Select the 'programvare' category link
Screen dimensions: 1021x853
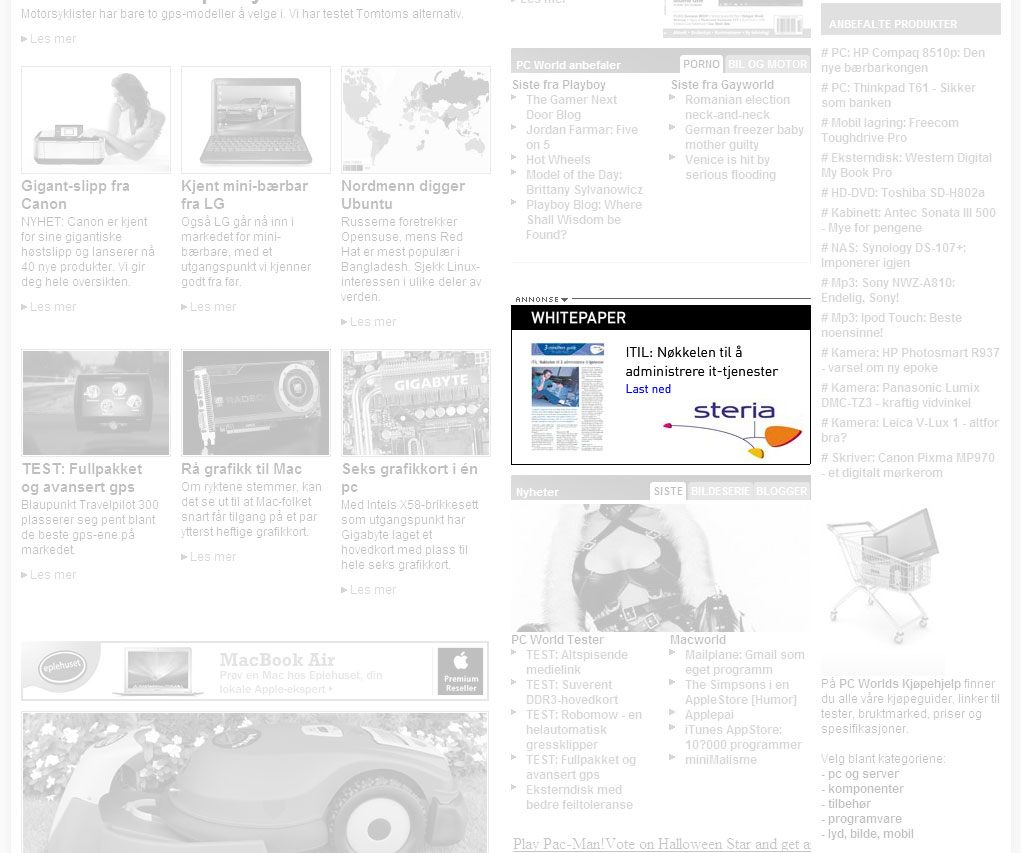pyautogui.click(x=865, y=818)
